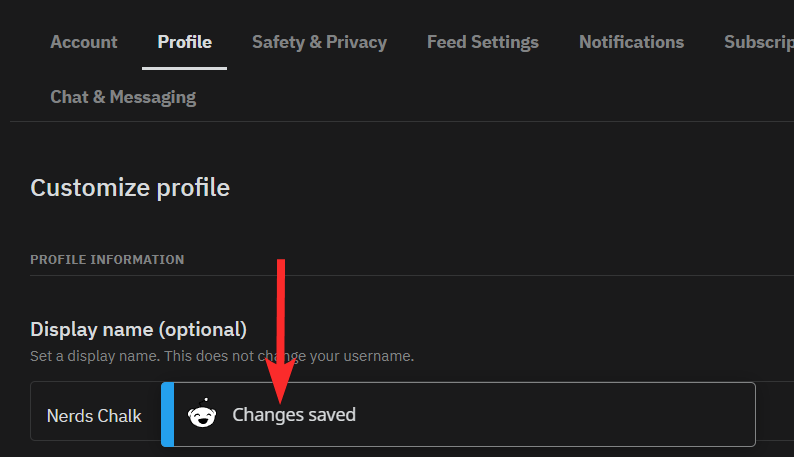Viewport: 794px width, 457px height.
Task: Click the divider line below the PROFILE INFORMATION label
Action: coord(400,275)
